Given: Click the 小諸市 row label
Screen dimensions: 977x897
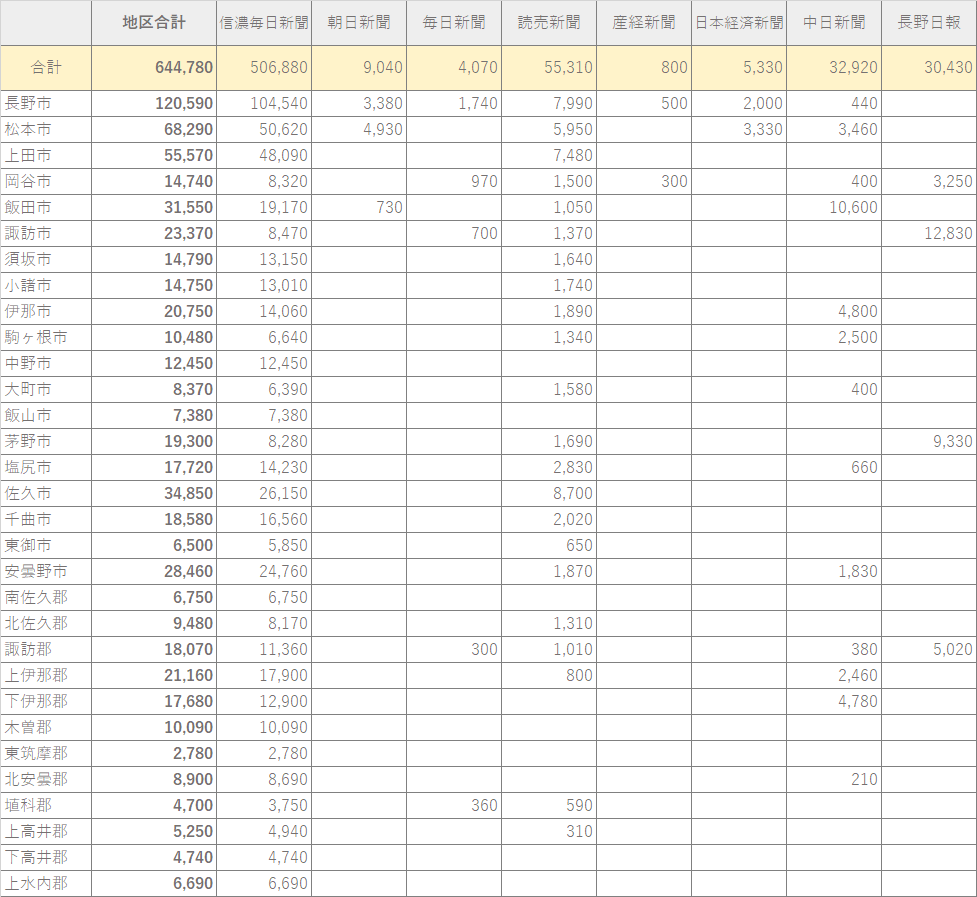Looking at the screenshot, I should (46, 285).
